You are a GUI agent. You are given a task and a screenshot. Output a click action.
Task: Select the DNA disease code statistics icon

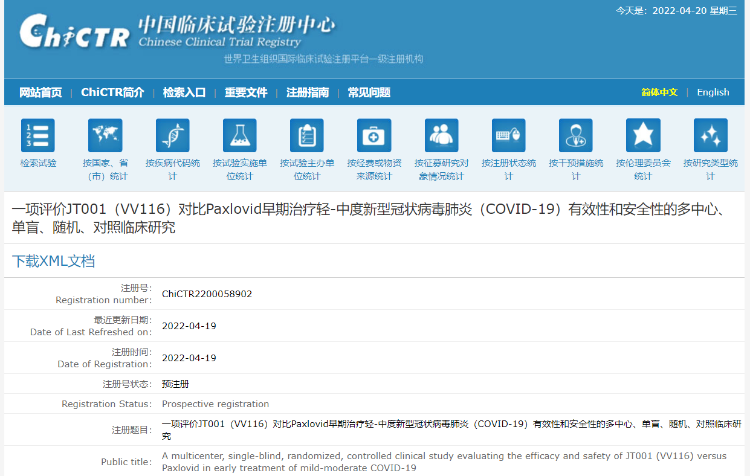pos(172,135)
